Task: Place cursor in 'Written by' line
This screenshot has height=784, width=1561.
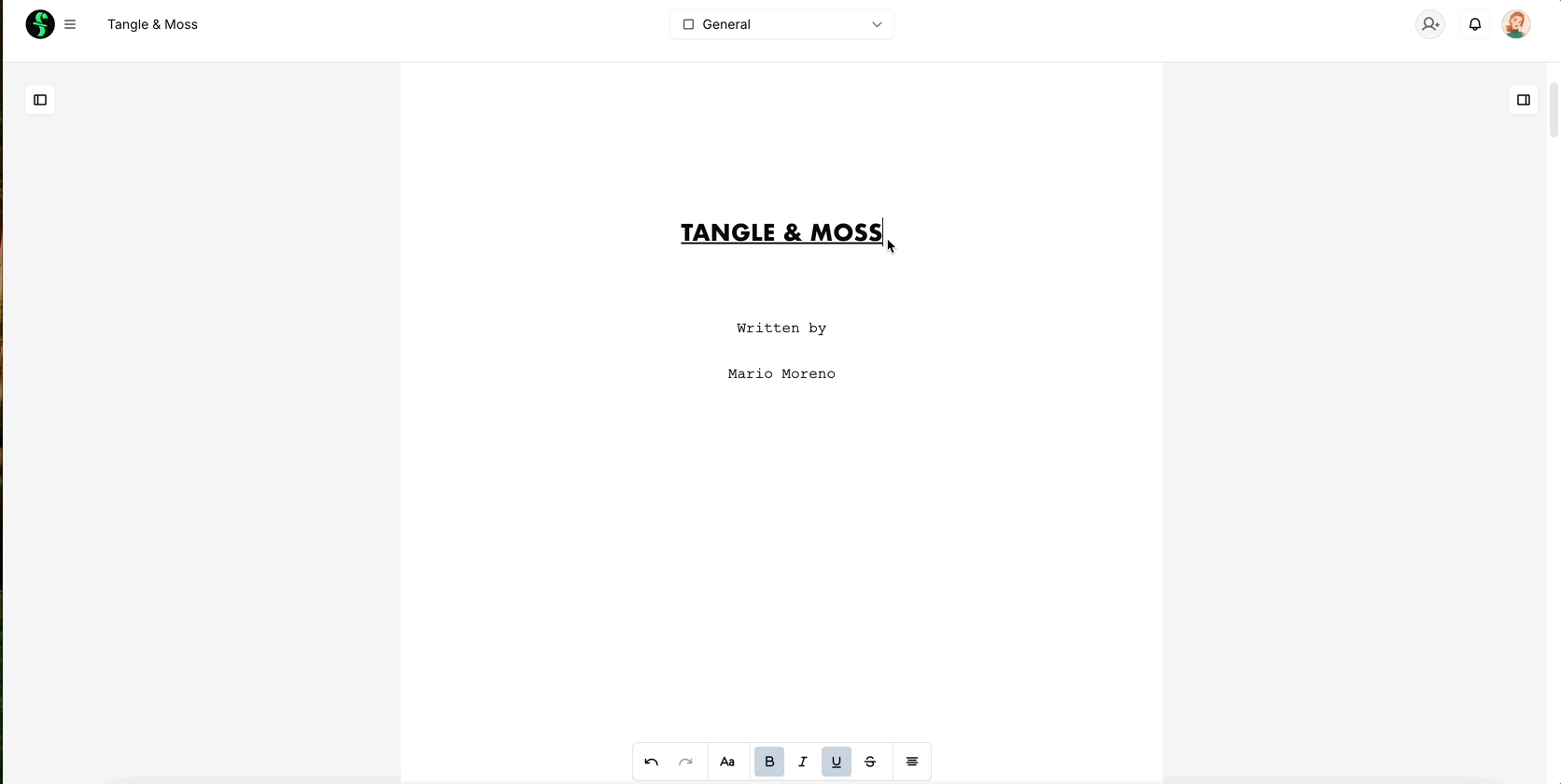Action: point(781,328)
